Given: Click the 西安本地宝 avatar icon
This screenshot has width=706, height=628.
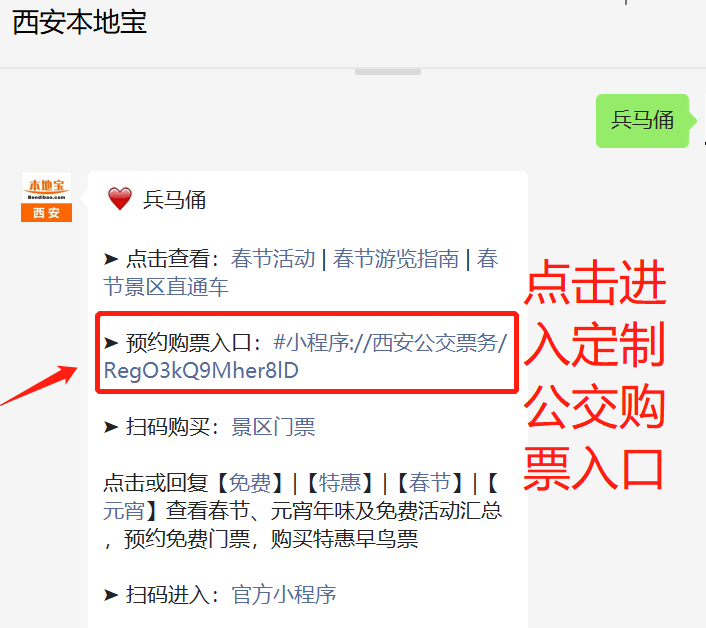Looking at the screenshot, I should [x=46, y=197].
